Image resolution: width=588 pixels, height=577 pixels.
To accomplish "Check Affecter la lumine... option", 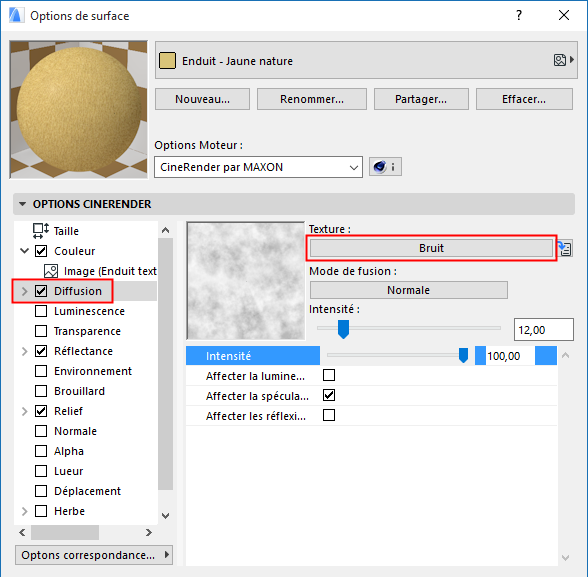I will pos(329,375).
